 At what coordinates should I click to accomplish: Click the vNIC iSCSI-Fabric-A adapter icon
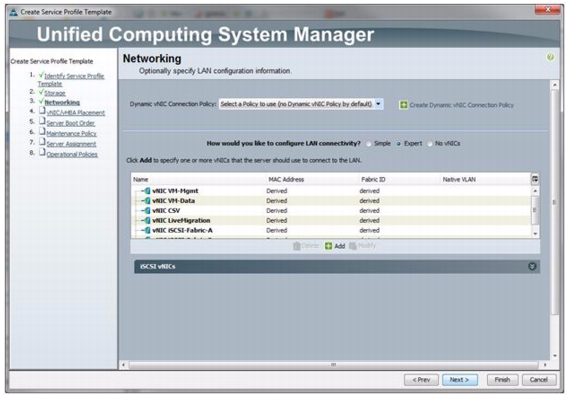coord(147,230)
